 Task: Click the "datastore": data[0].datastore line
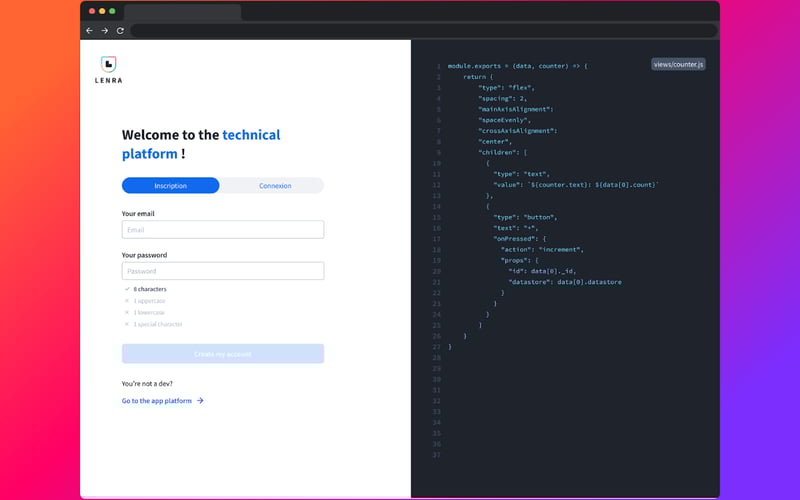pyautogui.click(x=565, y=282)
